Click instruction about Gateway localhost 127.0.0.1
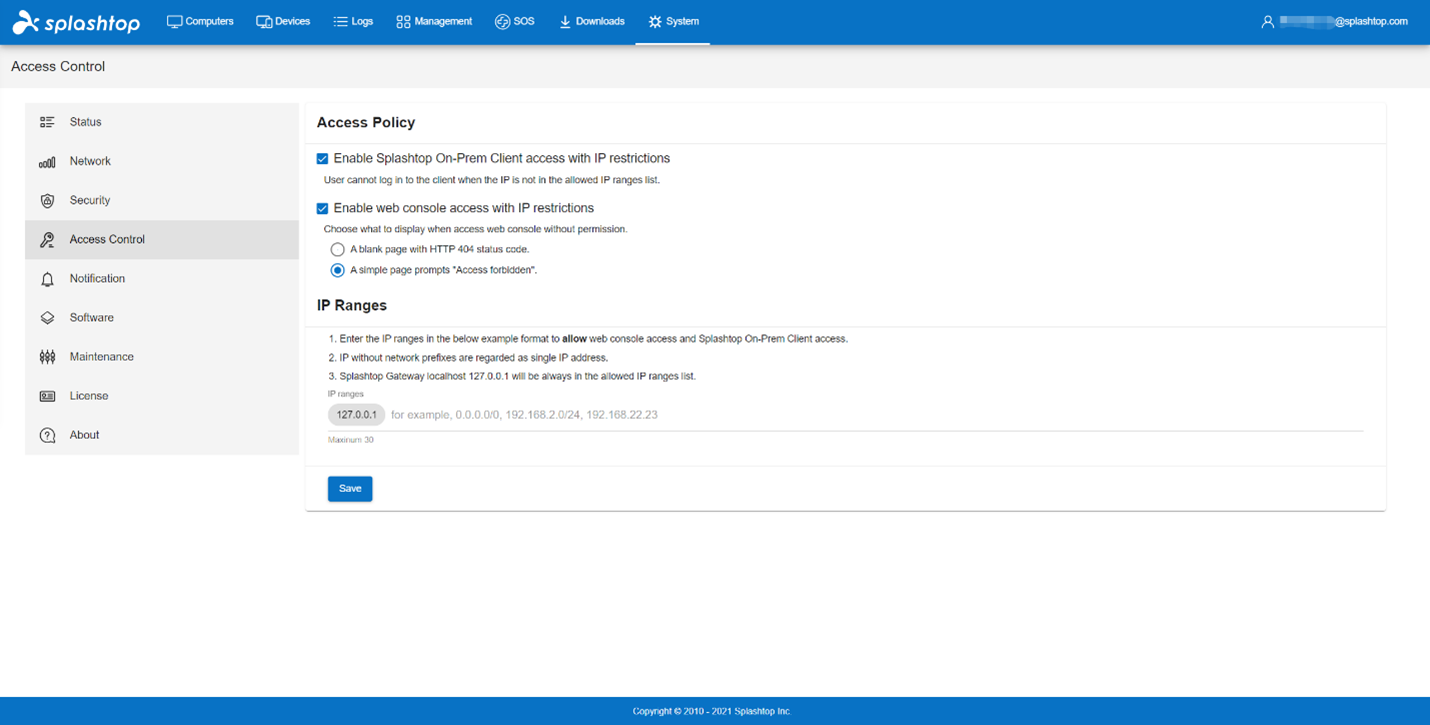Image resolution: width=1430 pixels, height=725 pixels. [x=512, y=376]
